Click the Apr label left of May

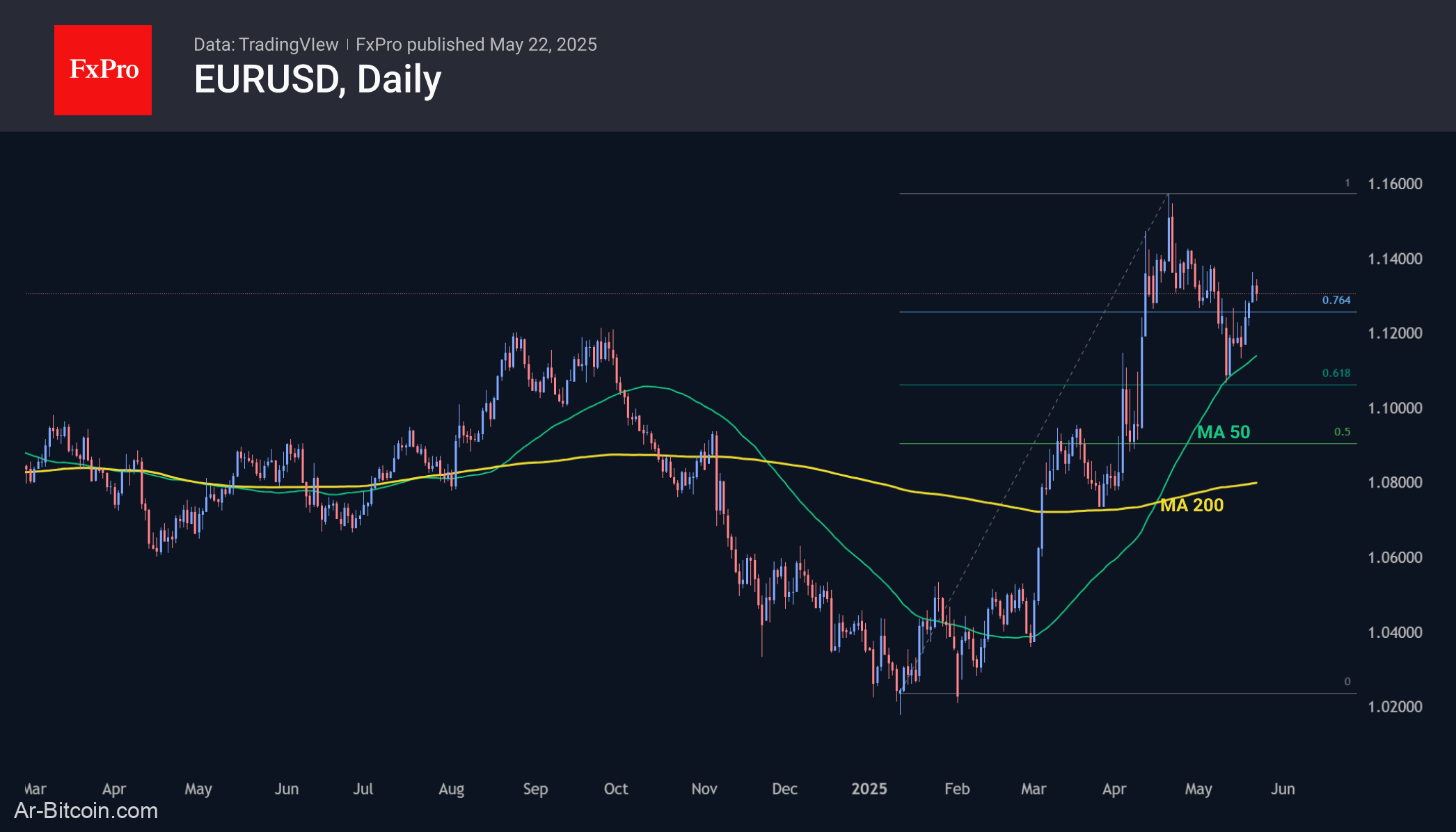tap(114, 790)
